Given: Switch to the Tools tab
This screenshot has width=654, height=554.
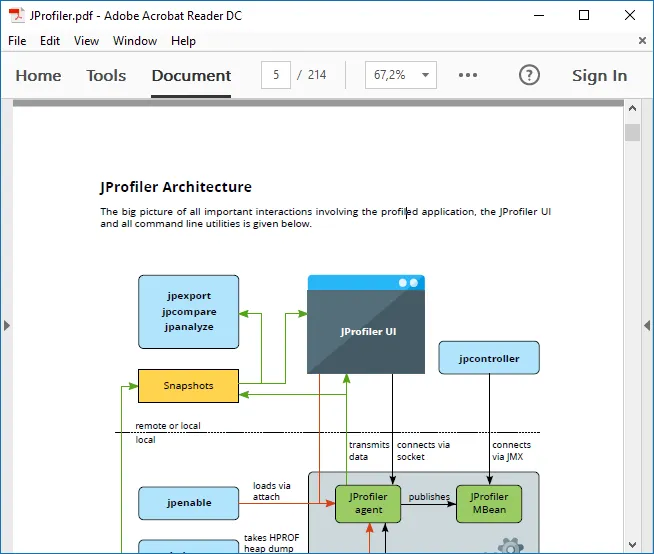Looking at the screenshot, I should pos(106,76).
